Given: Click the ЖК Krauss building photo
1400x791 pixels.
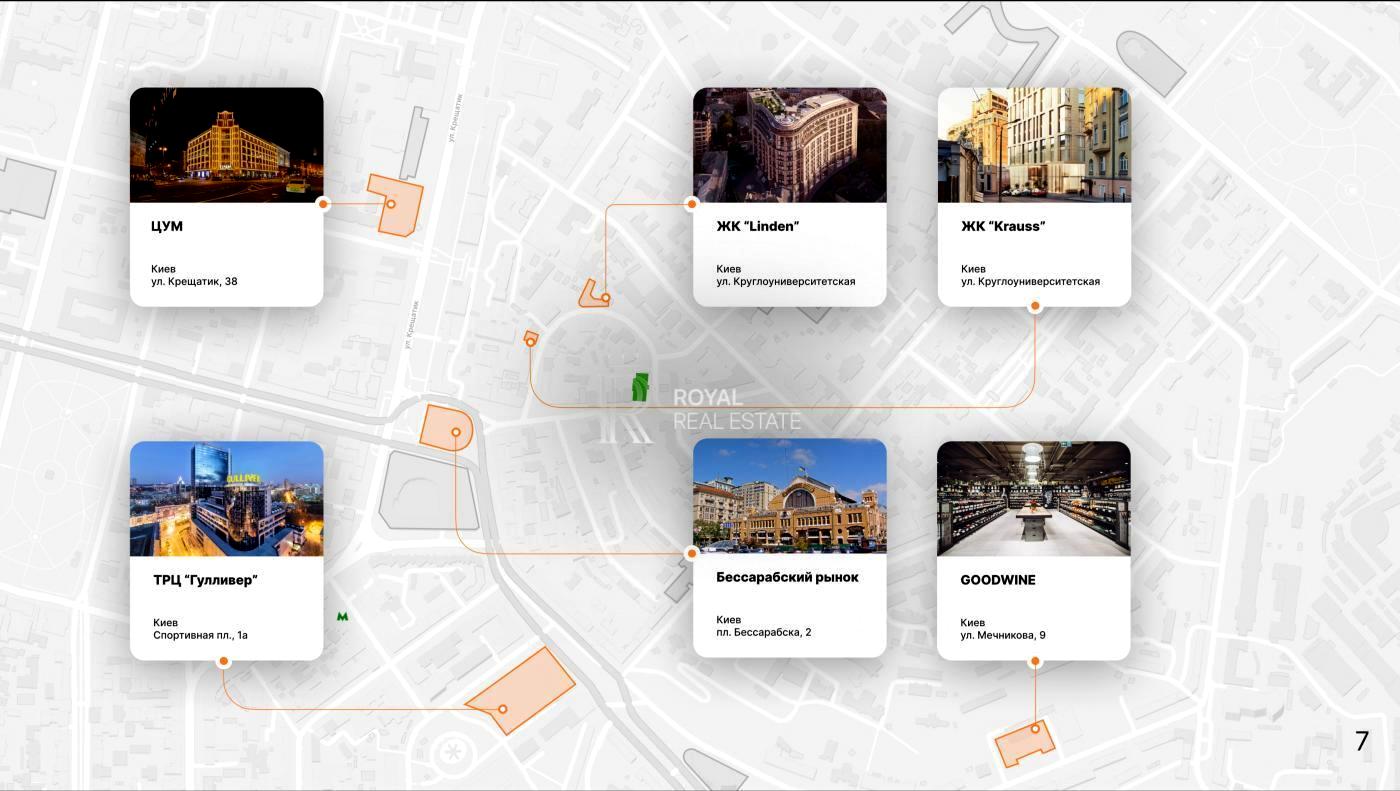Looking at the screenshot, I should (1034, 145).
